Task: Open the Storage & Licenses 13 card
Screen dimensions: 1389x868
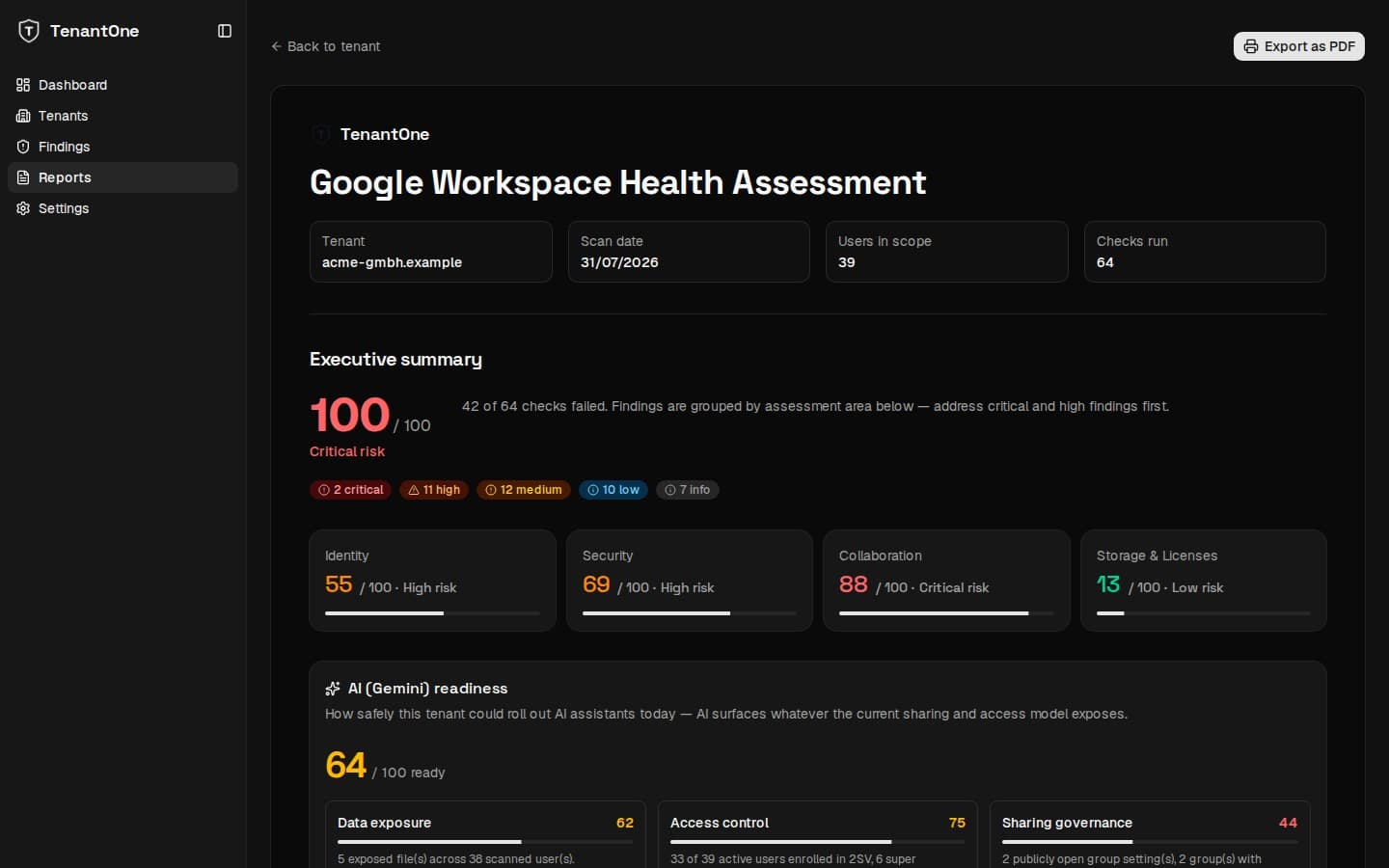Action: click(x=1204, y=581)
